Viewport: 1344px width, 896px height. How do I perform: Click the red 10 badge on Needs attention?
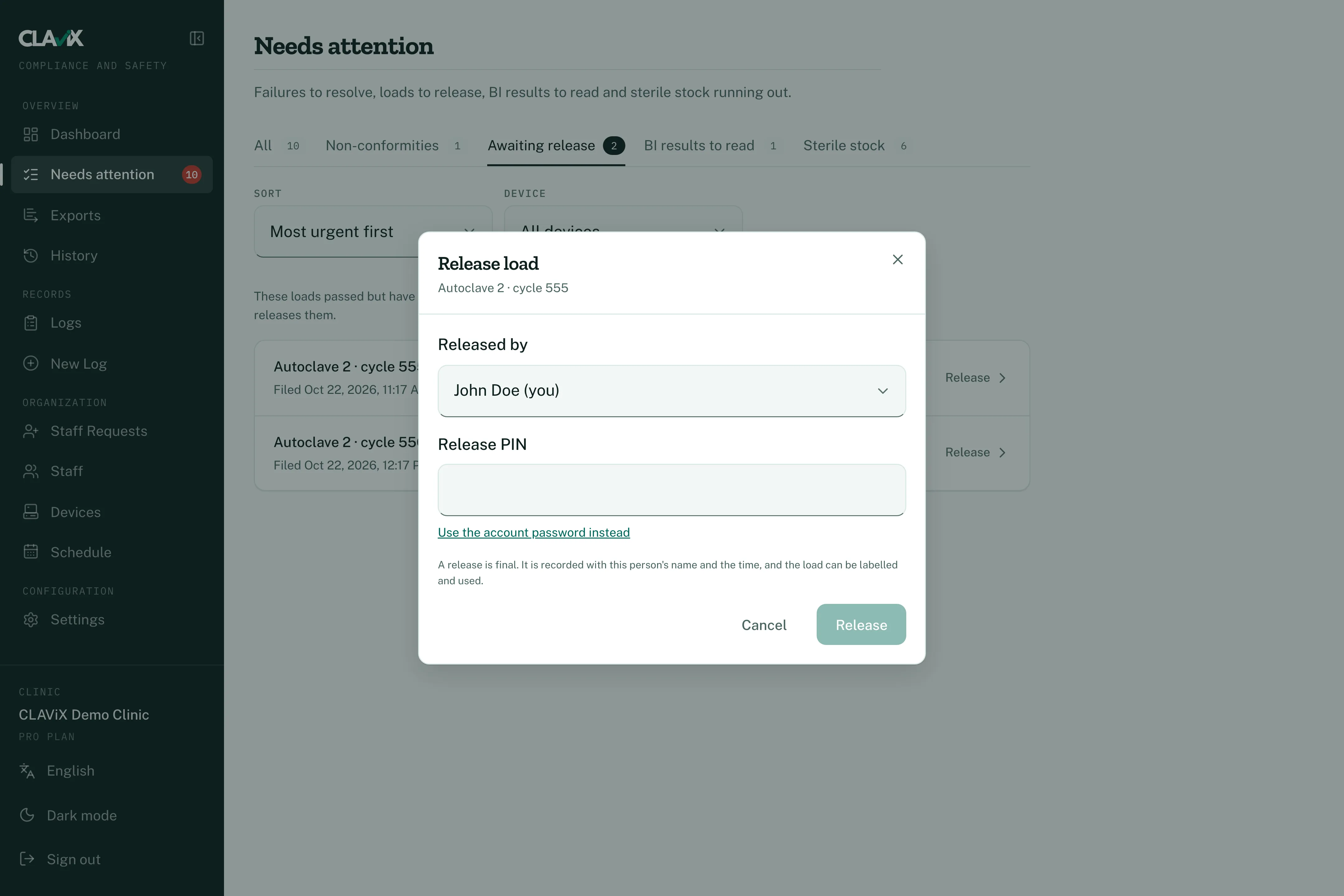click(x=191, y=174)
